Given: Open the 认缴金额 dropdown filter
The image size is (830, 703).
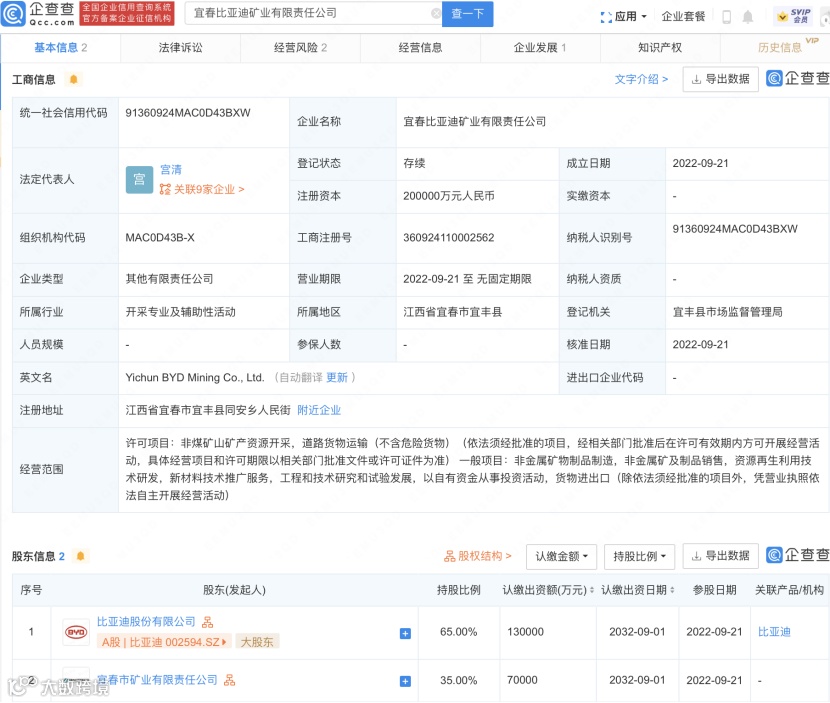Looking at the screenshot, I should pos(561,556).
